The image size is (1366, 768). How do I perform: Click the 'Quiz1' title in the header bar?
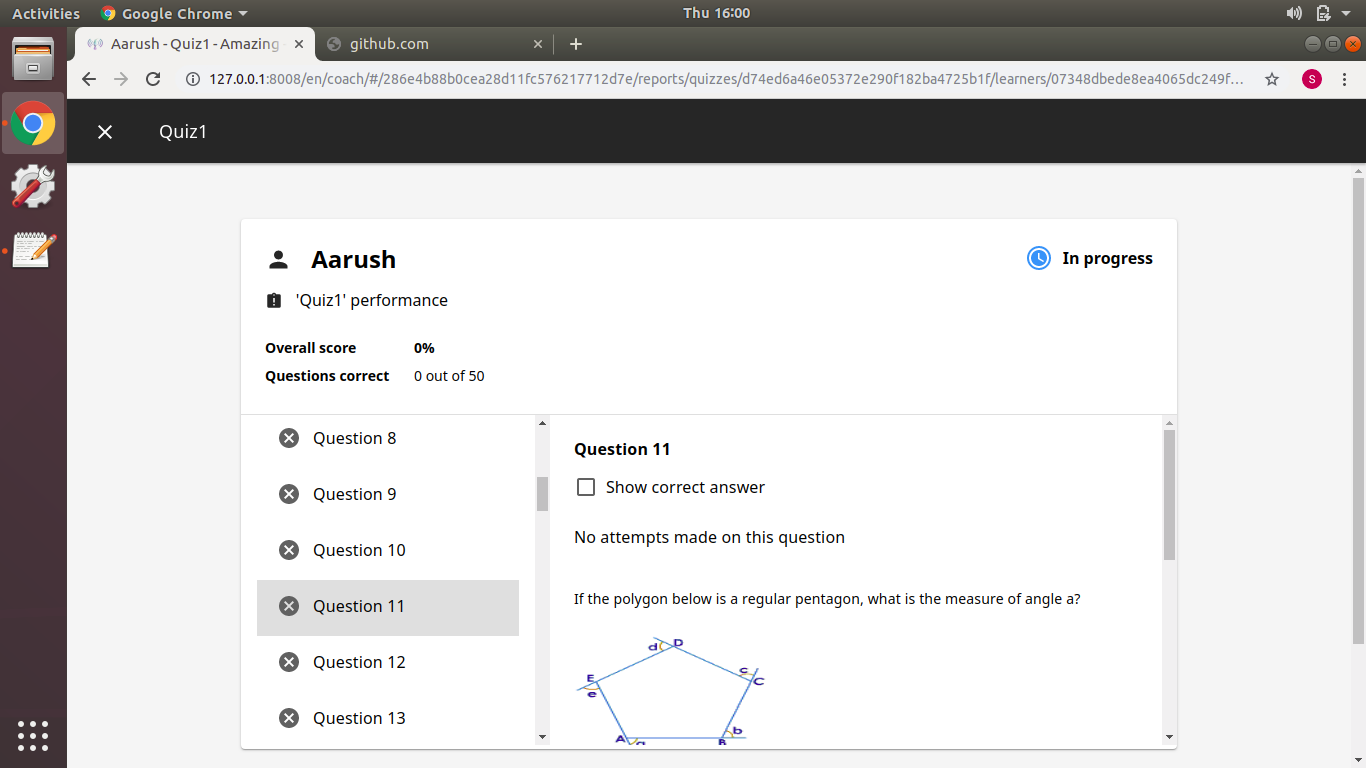(x=183, y=132)
